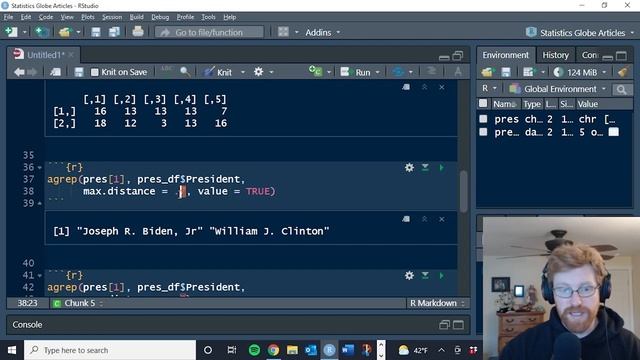Image resolution: width=640 pixels, height=360 pixels.
Task: Click the editor vertical scrollbar thumb
Action: [x=463, y=191]
